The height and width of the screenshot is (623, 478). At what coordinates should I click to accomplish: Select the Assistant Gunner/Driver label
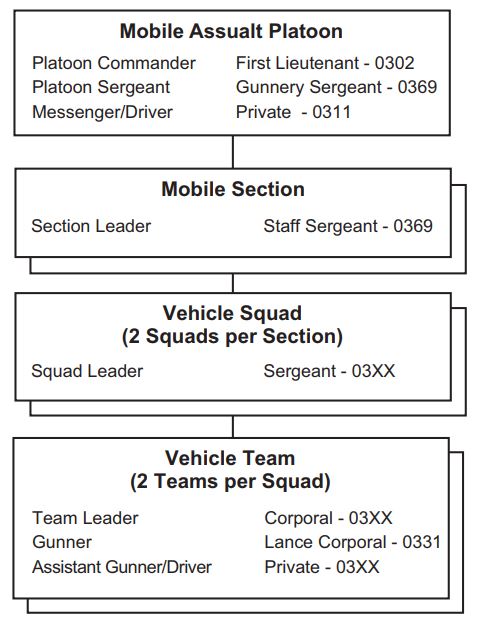coord(122,567)
